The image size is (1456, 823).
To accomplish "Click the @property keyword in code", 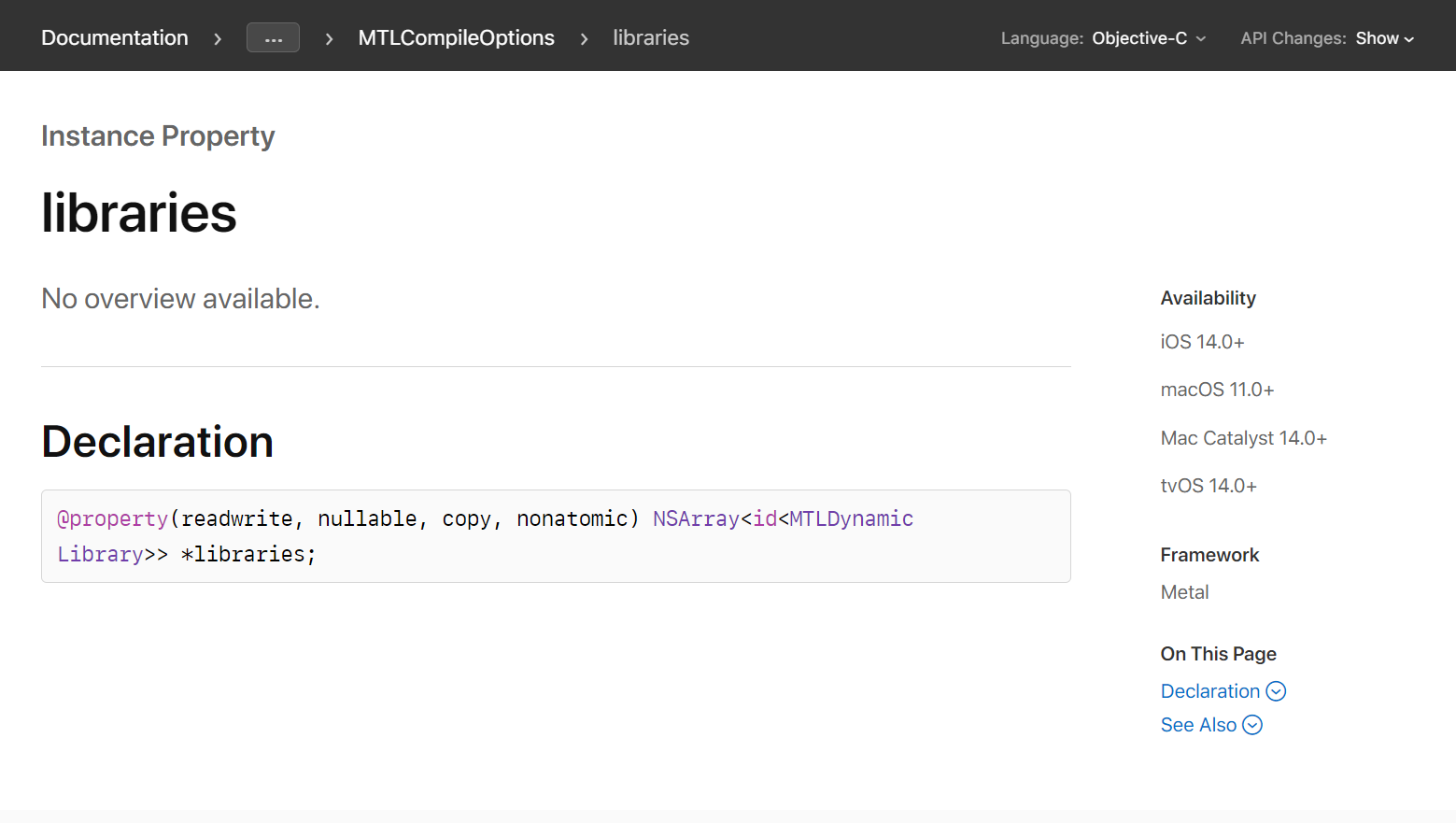I will coord(113,518).
